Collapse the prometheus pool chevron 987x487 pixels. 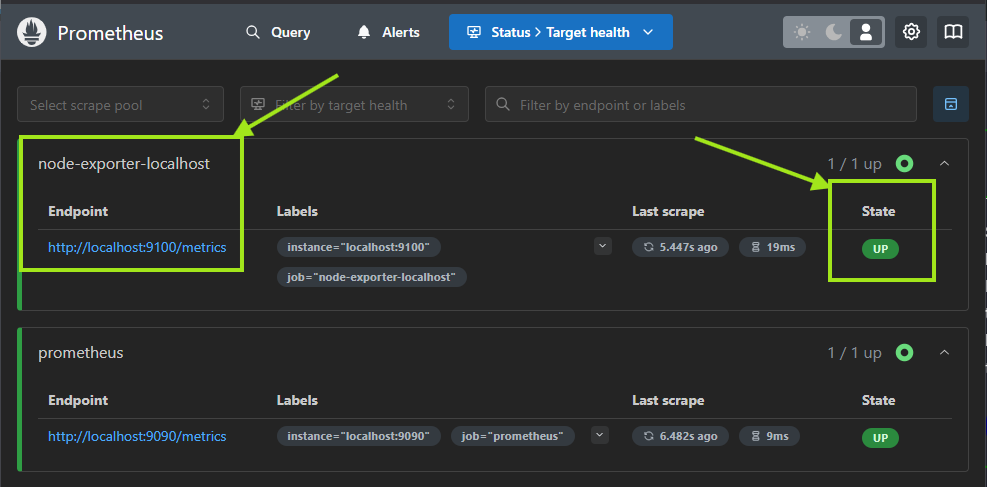944,353
